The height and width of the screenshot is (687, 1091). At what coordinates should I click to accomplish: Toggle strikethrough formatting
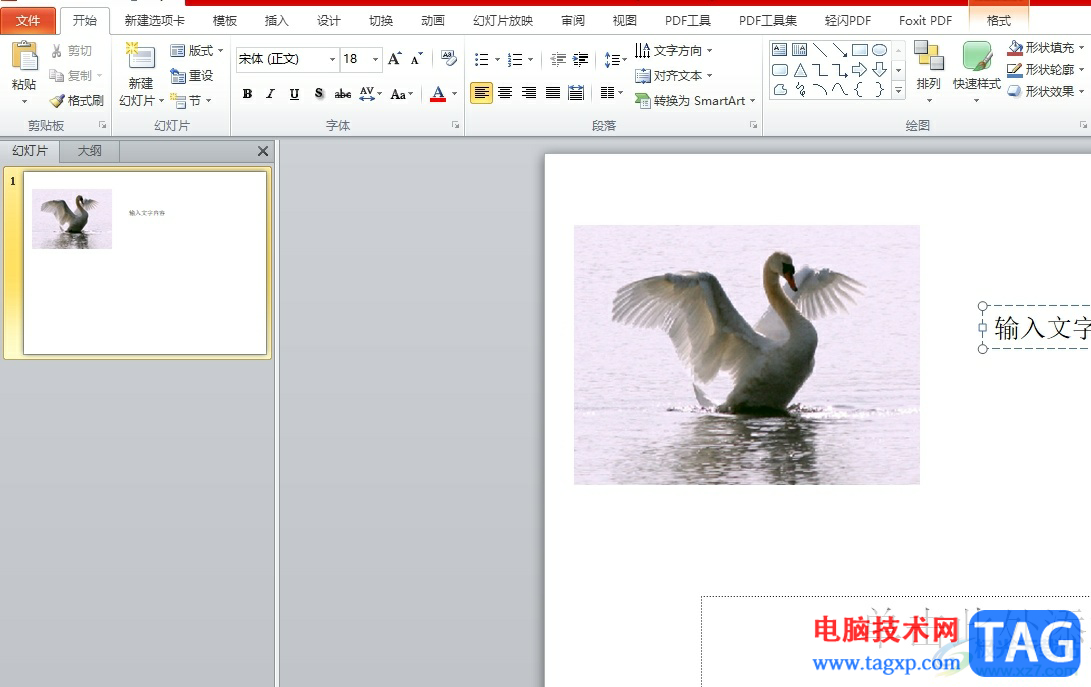(x=342, y=93)
